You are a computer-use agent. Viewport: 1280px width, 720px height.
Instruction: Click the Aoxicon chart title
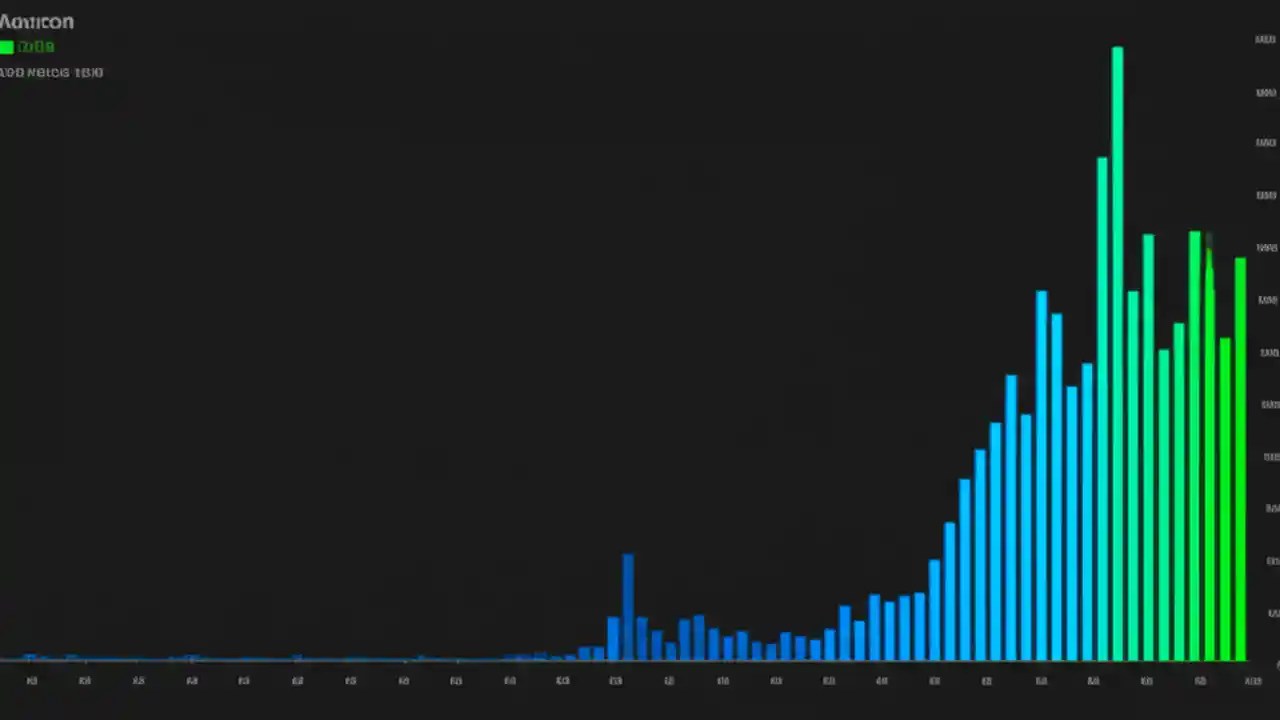tap(37, 21)
